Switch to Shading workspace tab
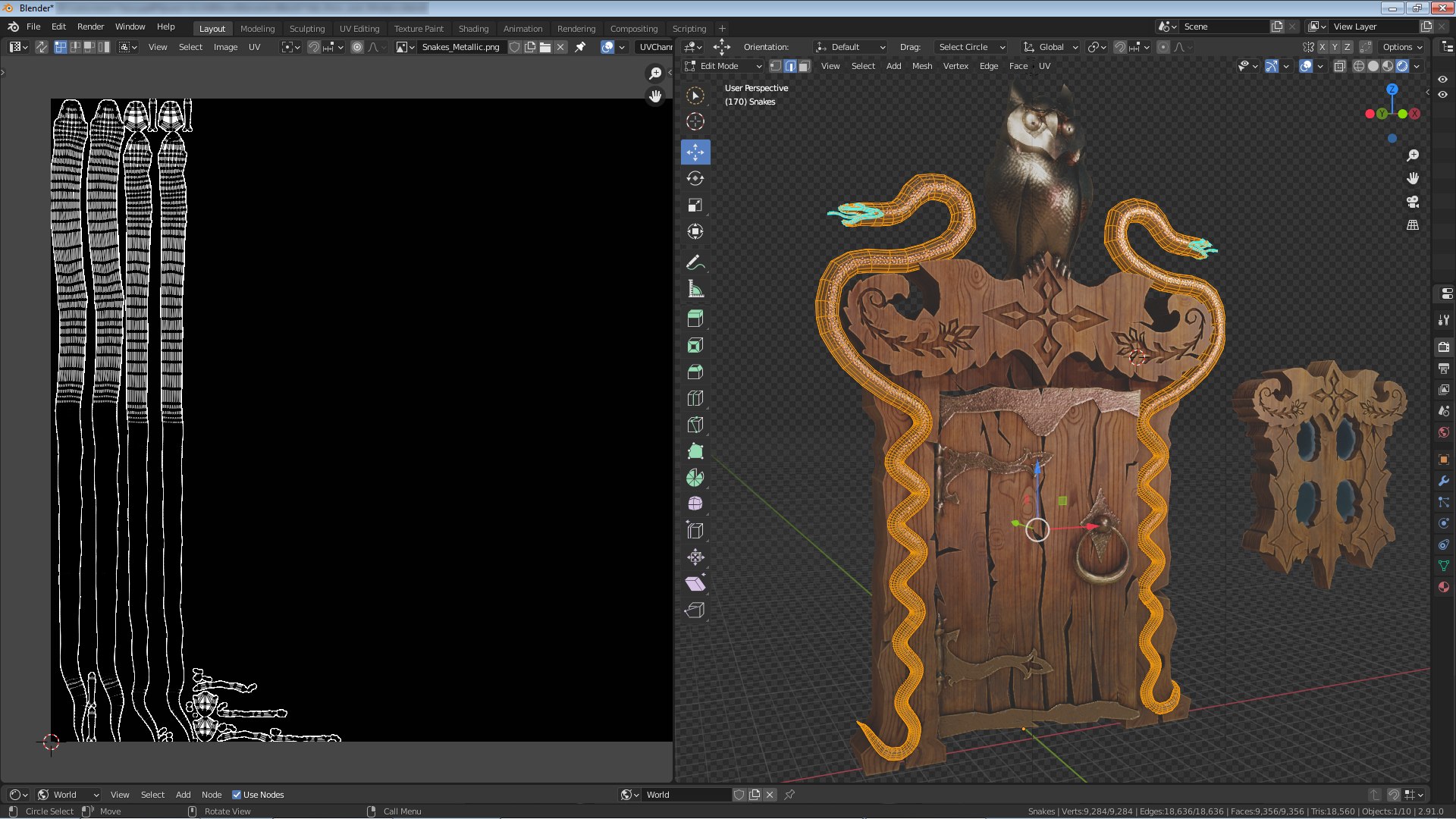The image size is (1456, 819). [473, 29]
